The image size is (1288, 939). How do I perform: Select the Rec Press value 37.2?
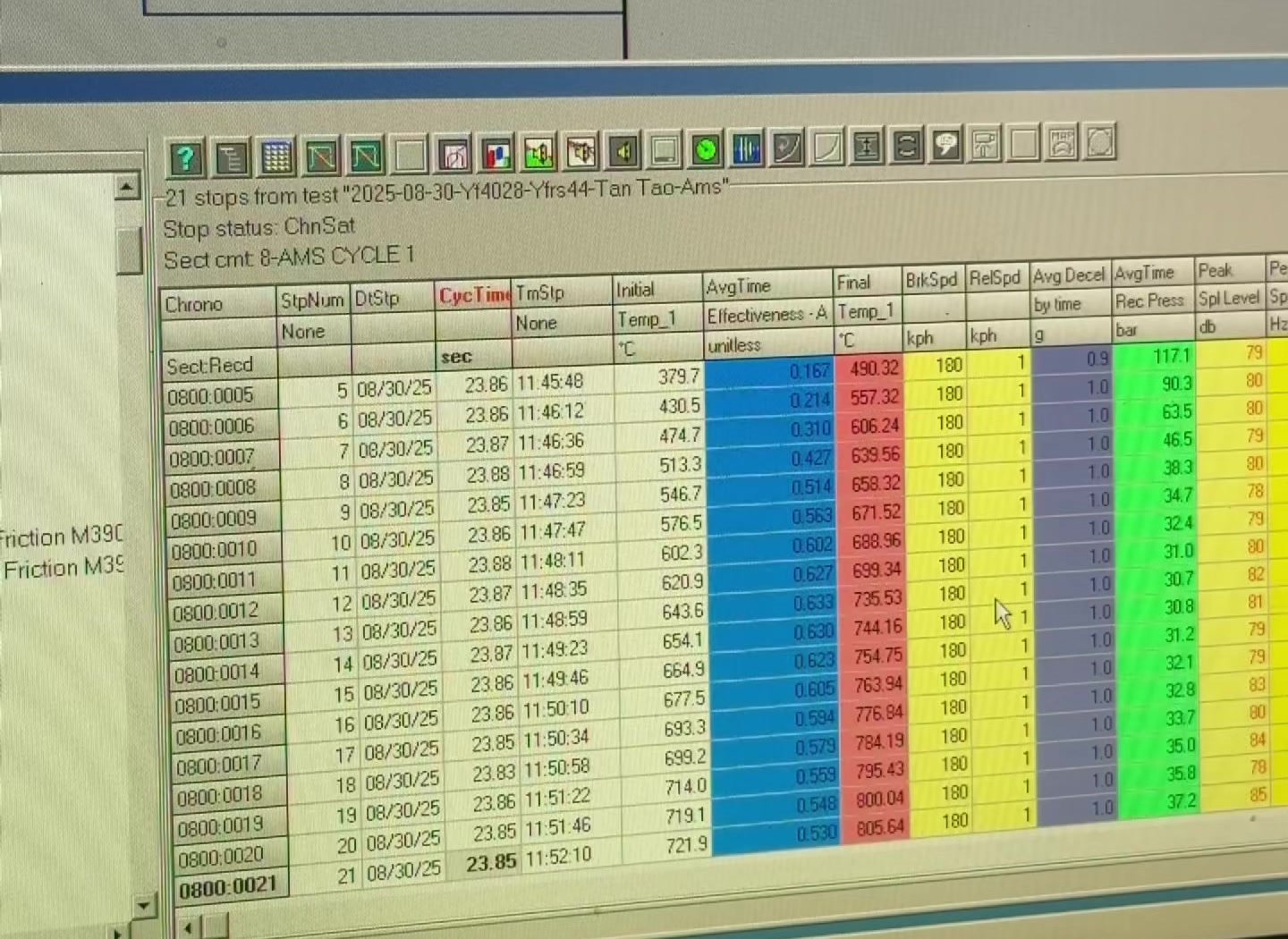click(1161, 801)
